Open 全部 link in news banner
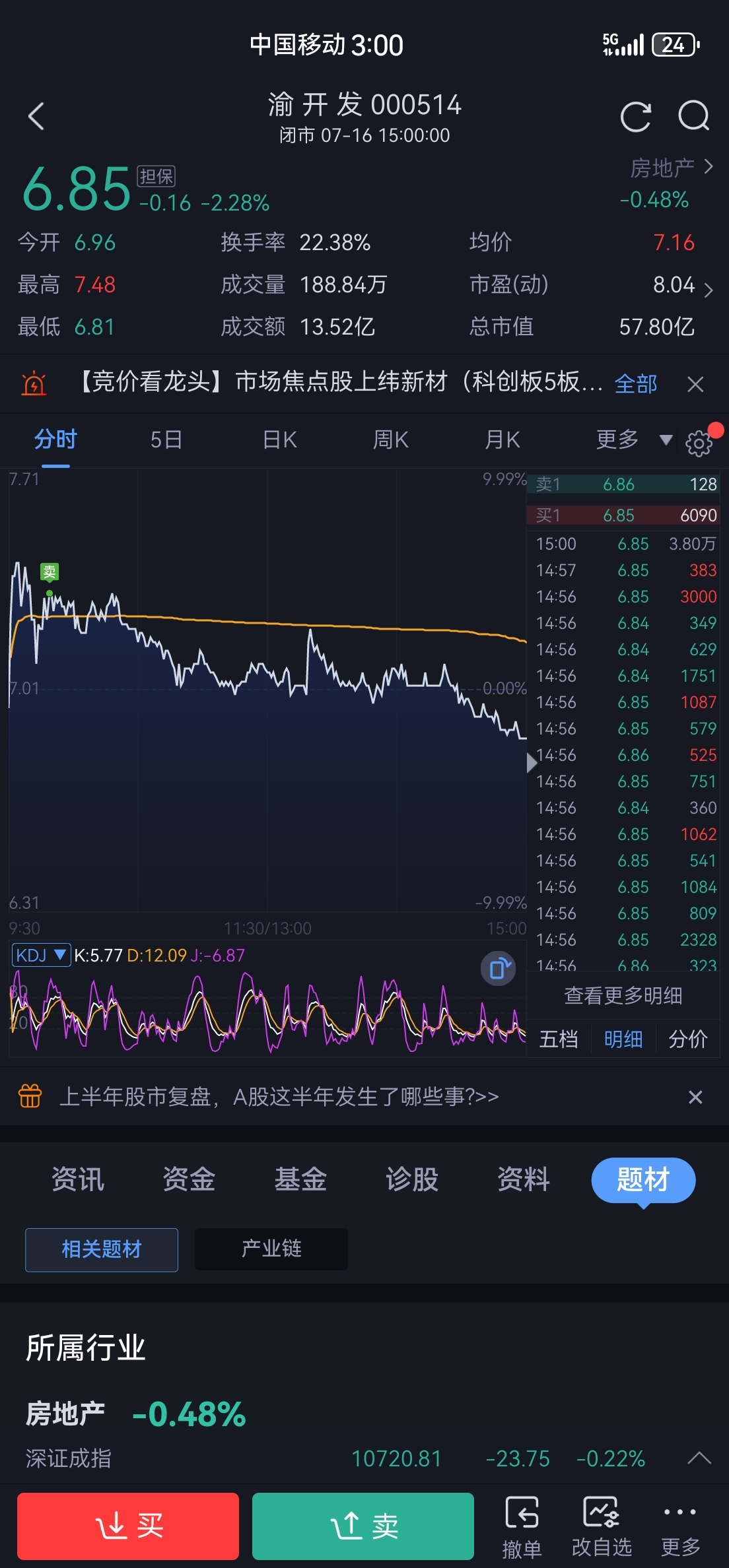 pos(636,383)
